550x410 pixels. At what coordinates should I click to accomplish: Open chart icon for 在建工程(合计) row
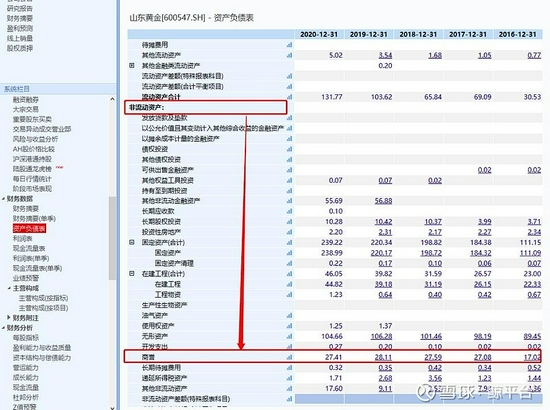click(289, 274)
